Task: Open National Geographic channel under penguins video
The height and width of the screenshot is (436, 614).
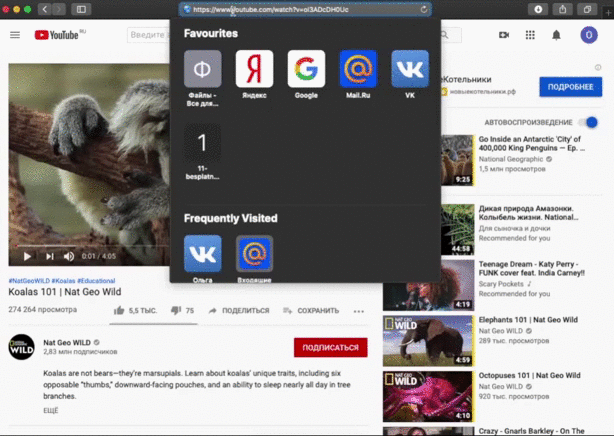Action: 511,159
